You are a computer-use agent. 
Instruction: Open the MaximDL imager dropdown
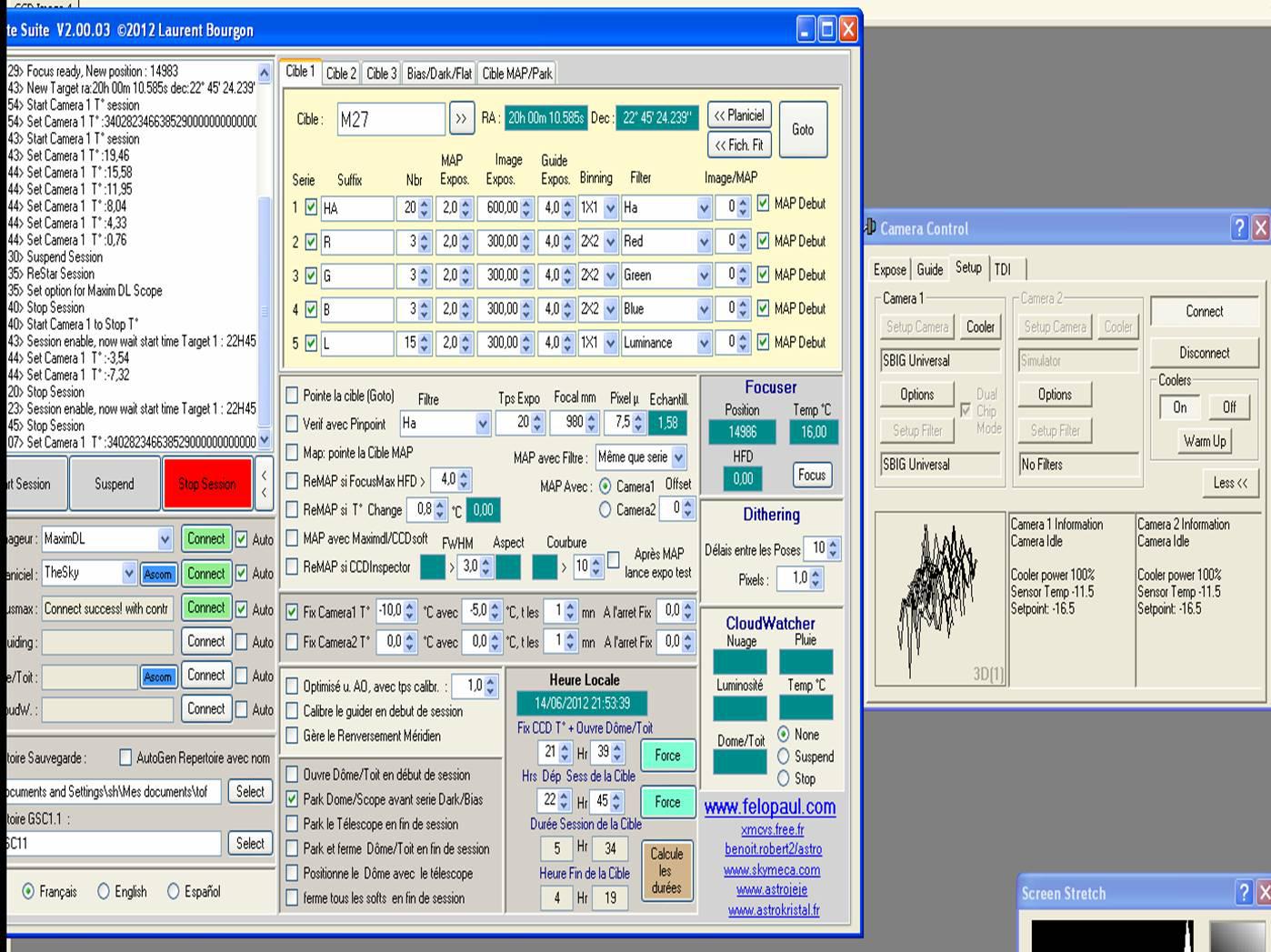click(x=165, y=539)
